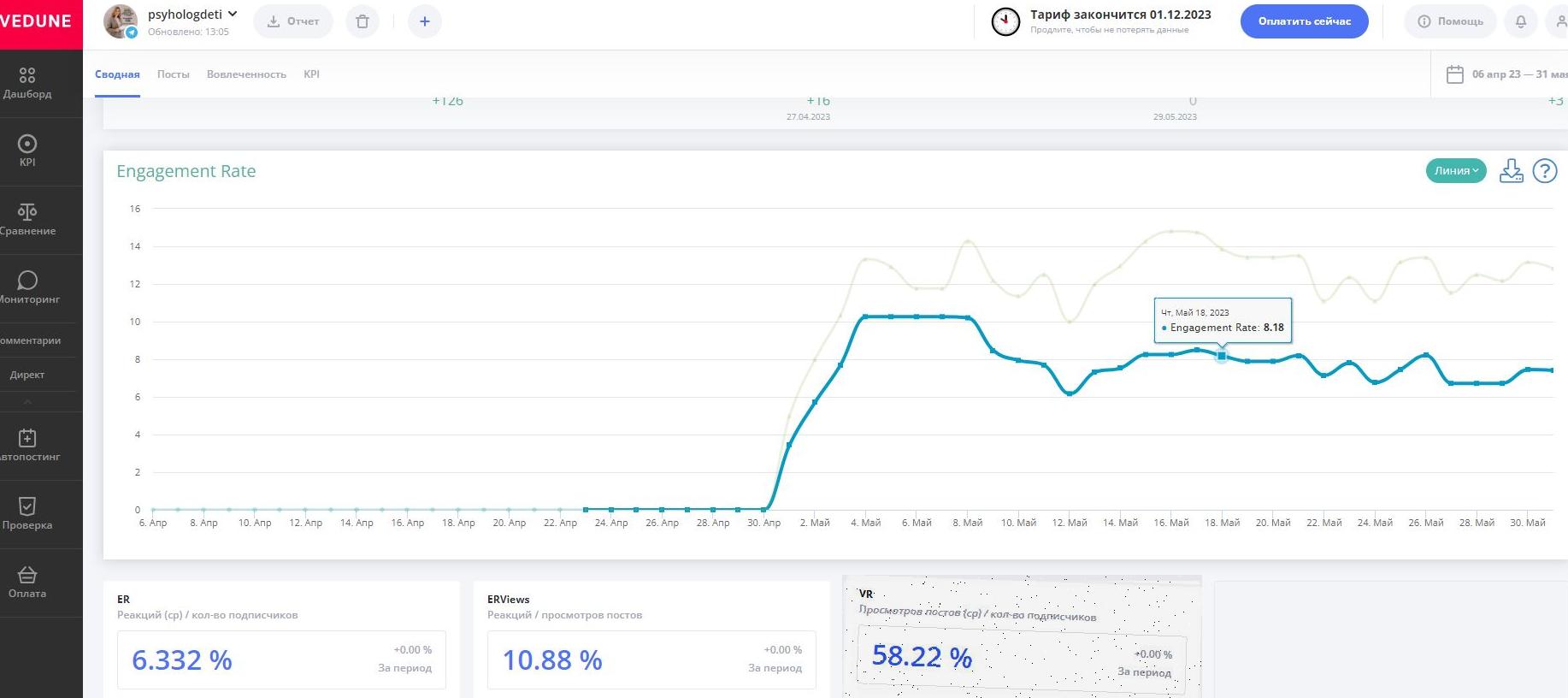Image resolution: width=1568 pixels, height=698 pixels.
Task: Click the psyhologdeti account avatar
Action: tap(121, 21)
